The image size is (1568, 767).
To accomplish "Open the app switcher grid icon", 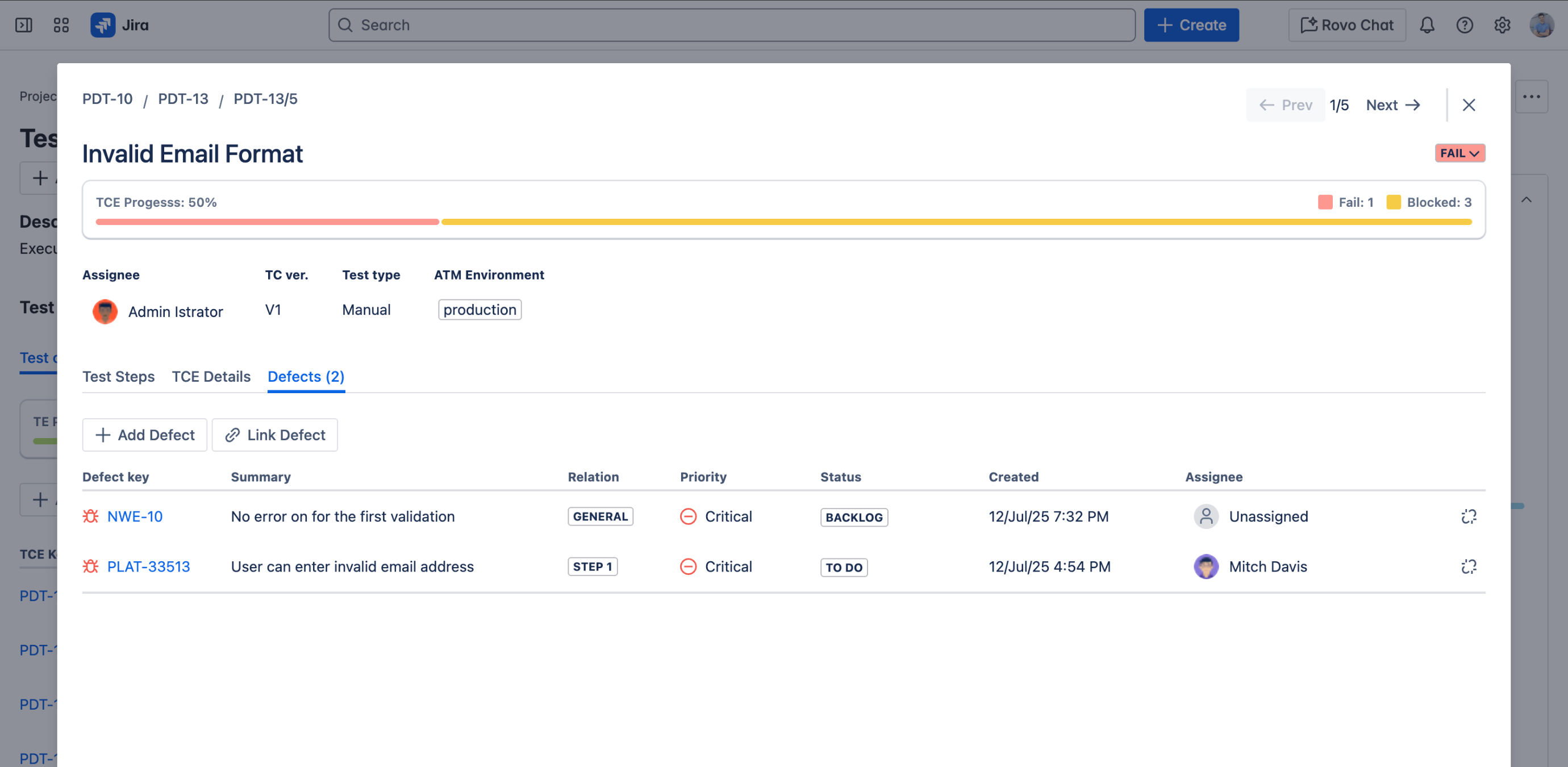I will pyautogui.click(x=61, y=25).
